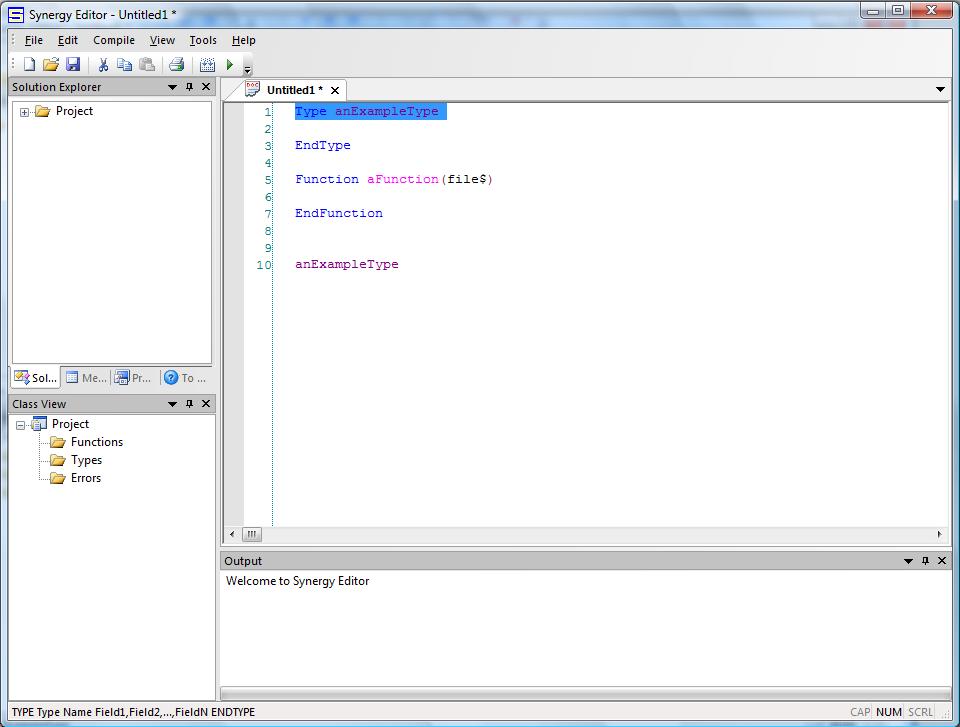The height and width of the screenshot is (727, 960).
Task: Open the active documents dropdown list
Action: pyautogui.click(x=940, y=89)
